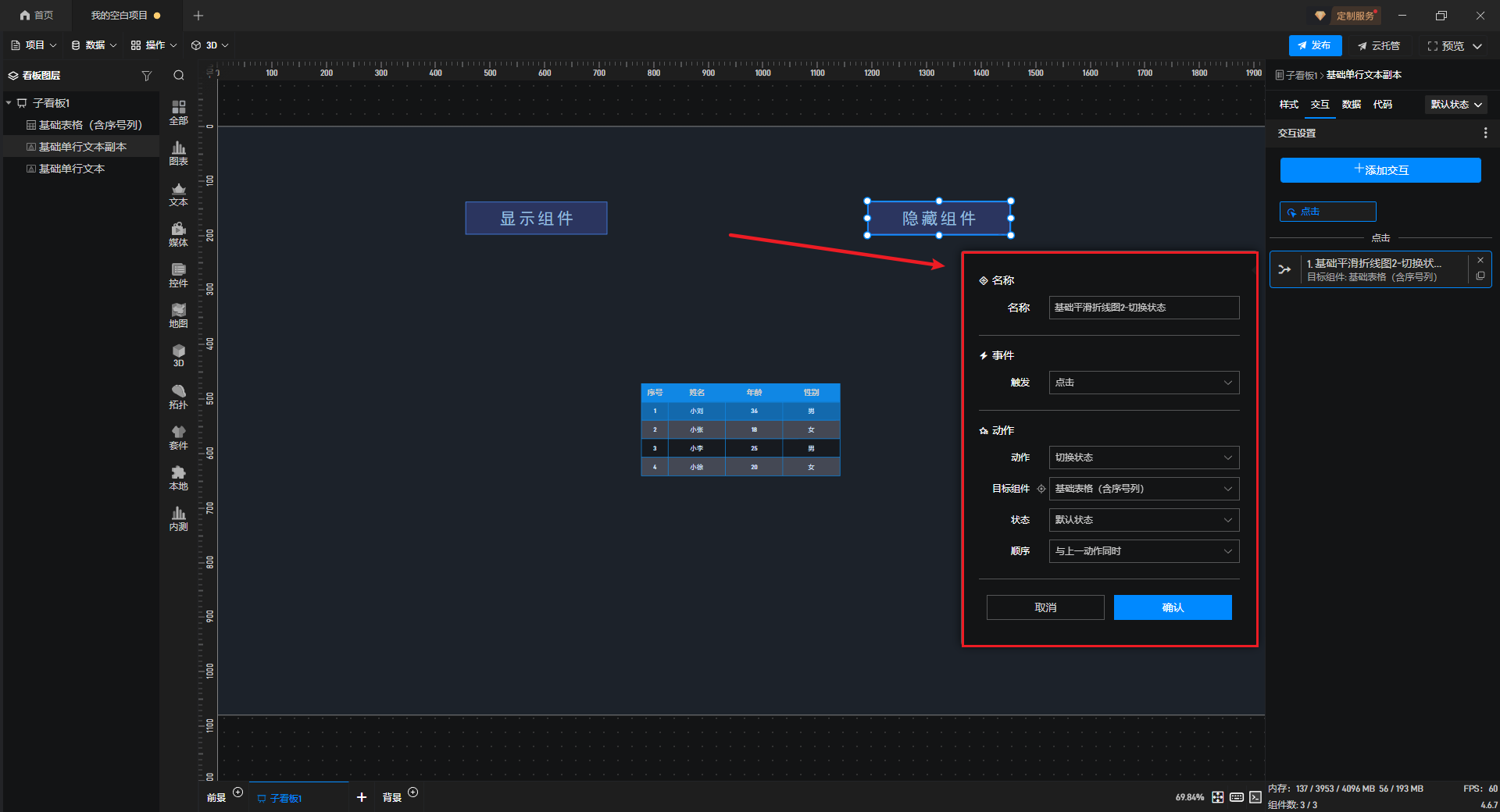Open the keyboard shortcuts icon in status bar
The width and height of the screenshot is (1500, 812).
pos(1237,797)
